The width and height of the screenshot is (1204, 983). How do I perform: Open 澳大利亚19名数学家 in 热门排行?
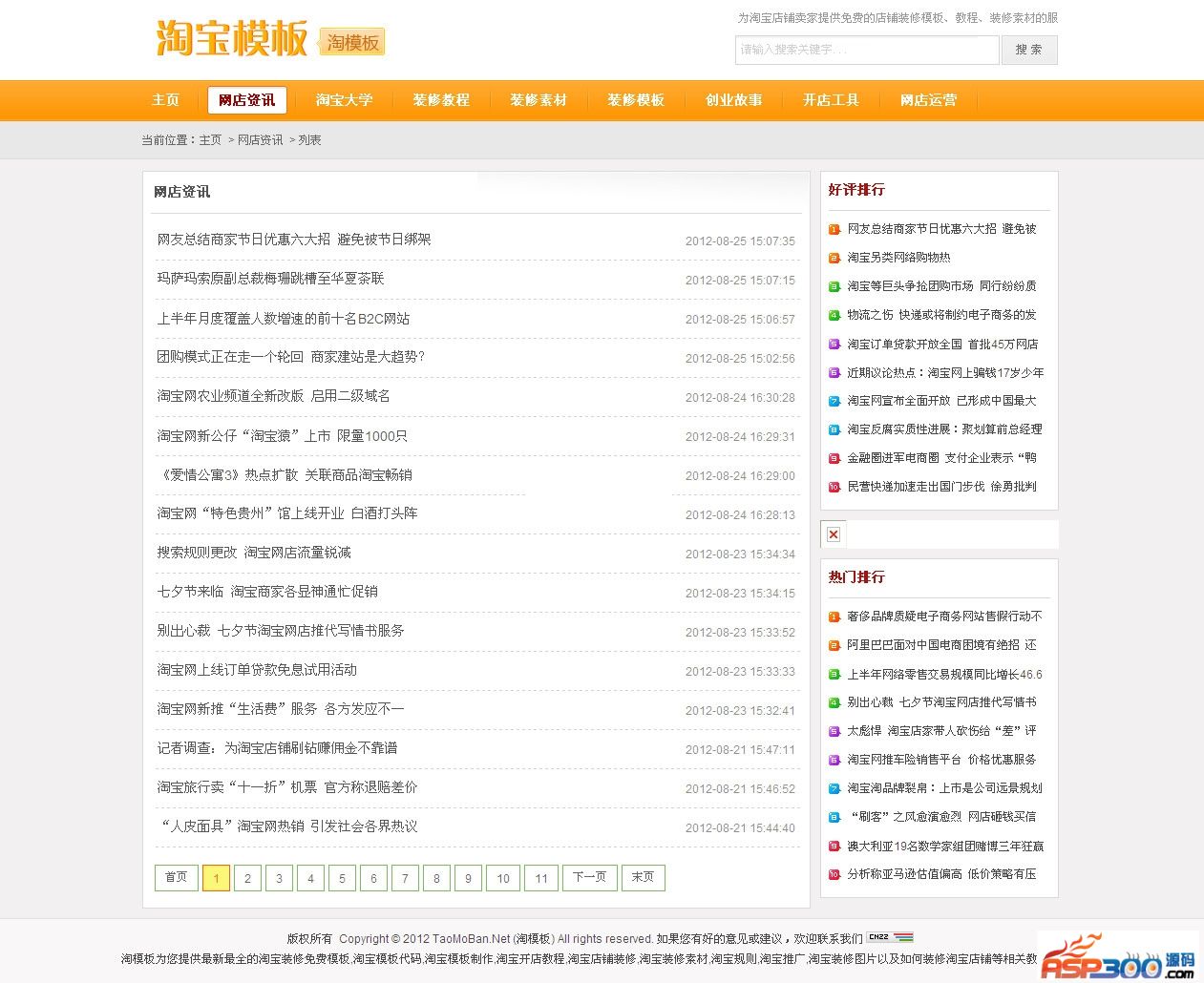click(x=945, y=847)
